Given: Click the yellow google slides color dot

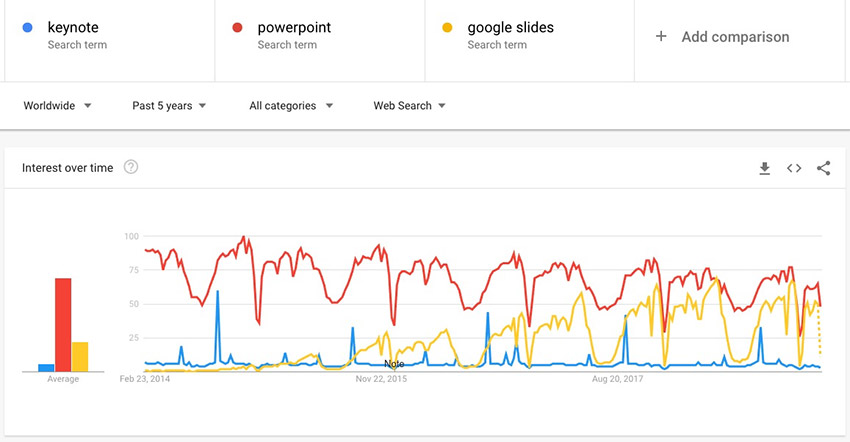Looking at the screenshot, I should coord(447,28).
